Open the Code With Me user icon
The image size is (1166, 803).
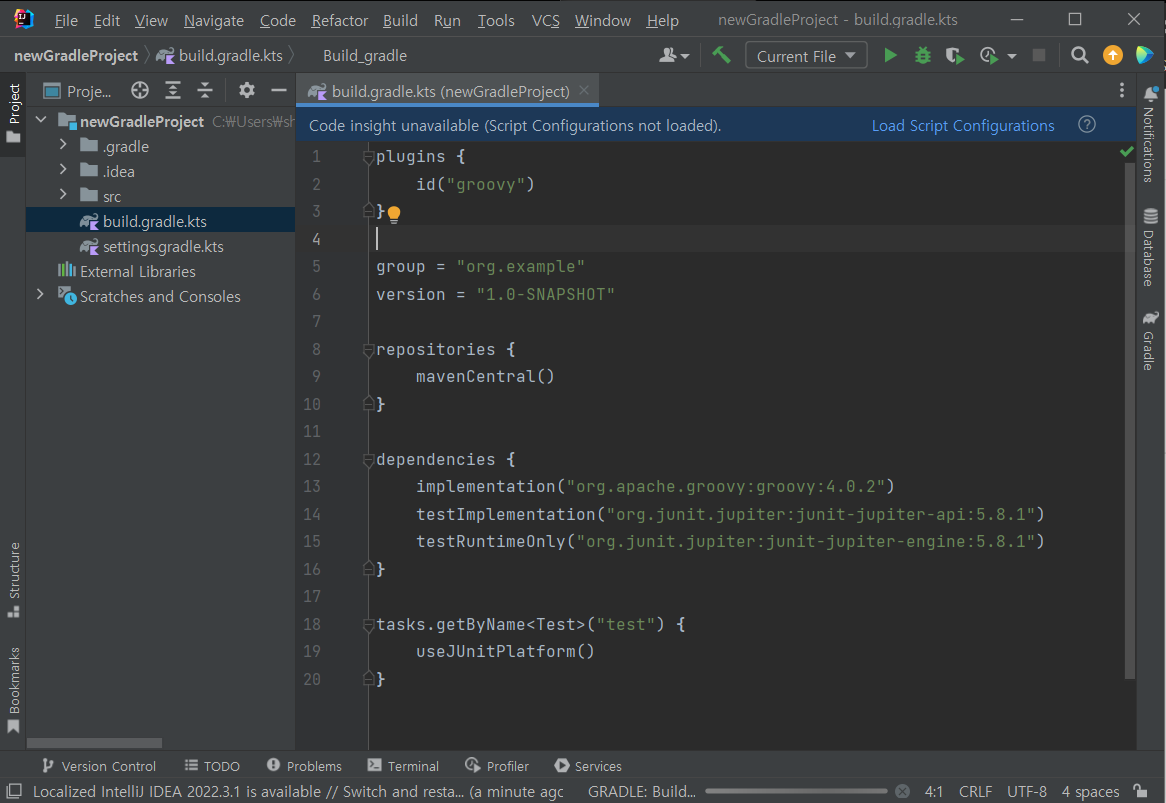[x=674, y=55]
